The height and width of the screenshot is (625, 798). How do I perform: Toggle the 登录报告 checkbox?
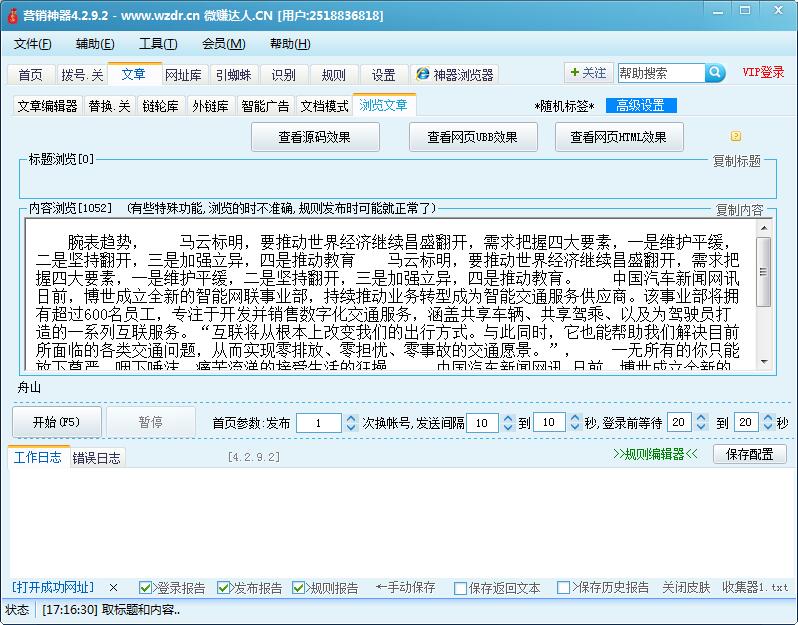click(x=146, y=588)
